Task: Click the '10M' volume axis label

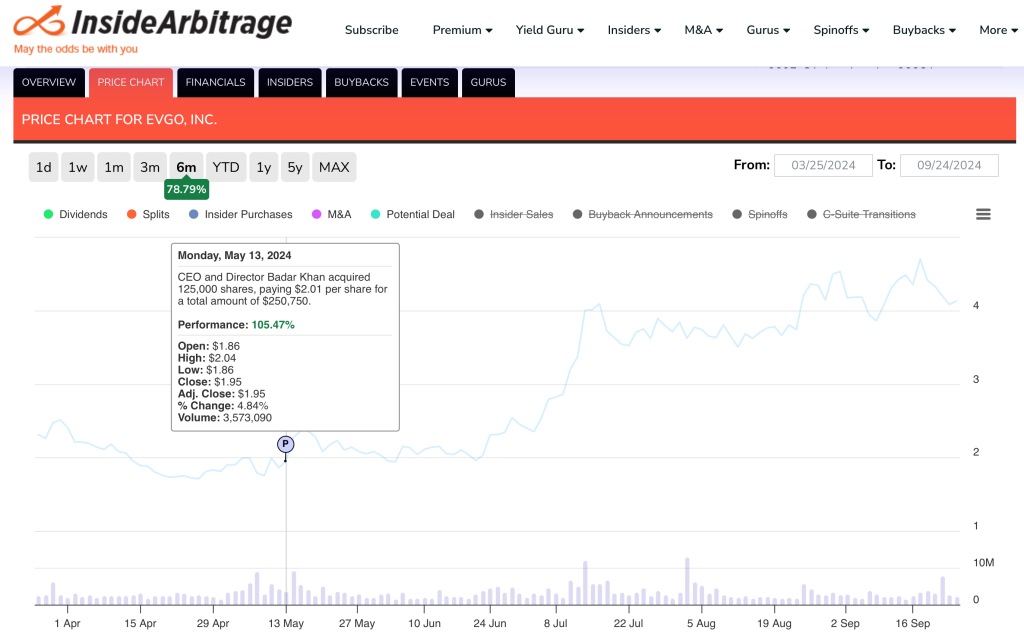Action: click(984, 563)
